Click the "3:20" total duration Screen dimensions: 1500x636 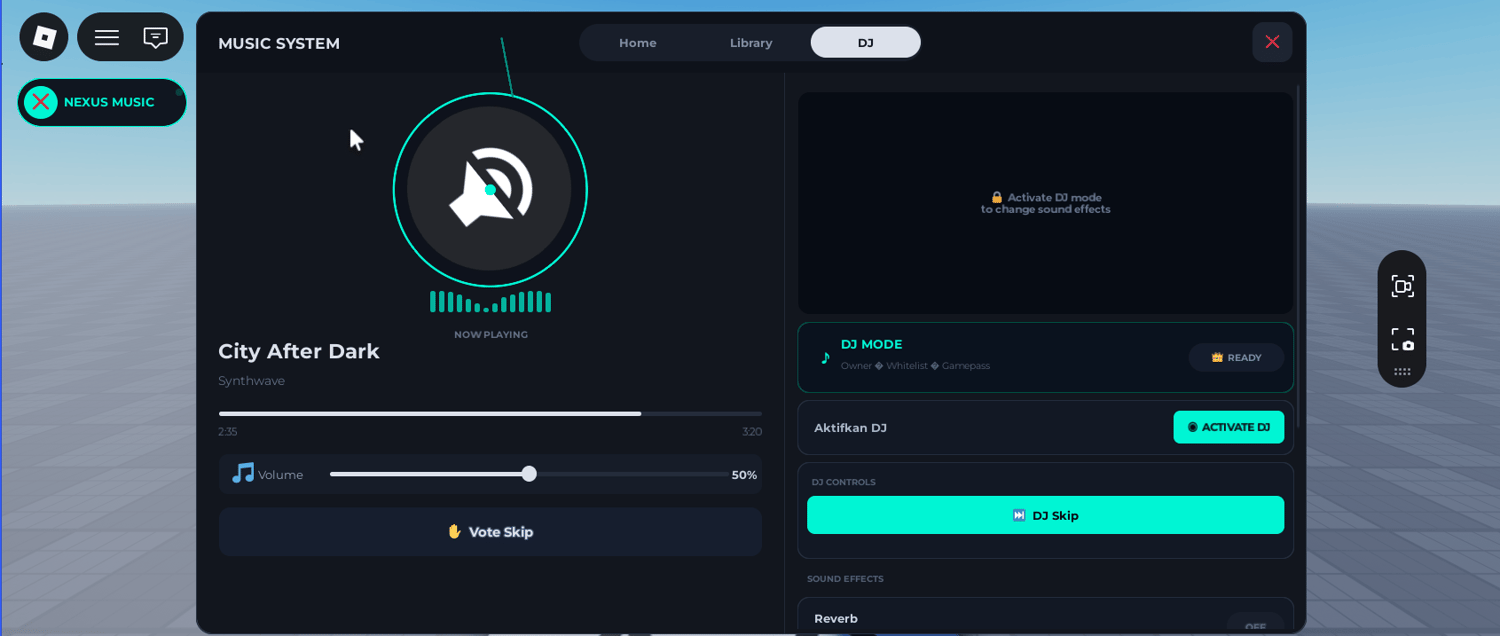752,432
